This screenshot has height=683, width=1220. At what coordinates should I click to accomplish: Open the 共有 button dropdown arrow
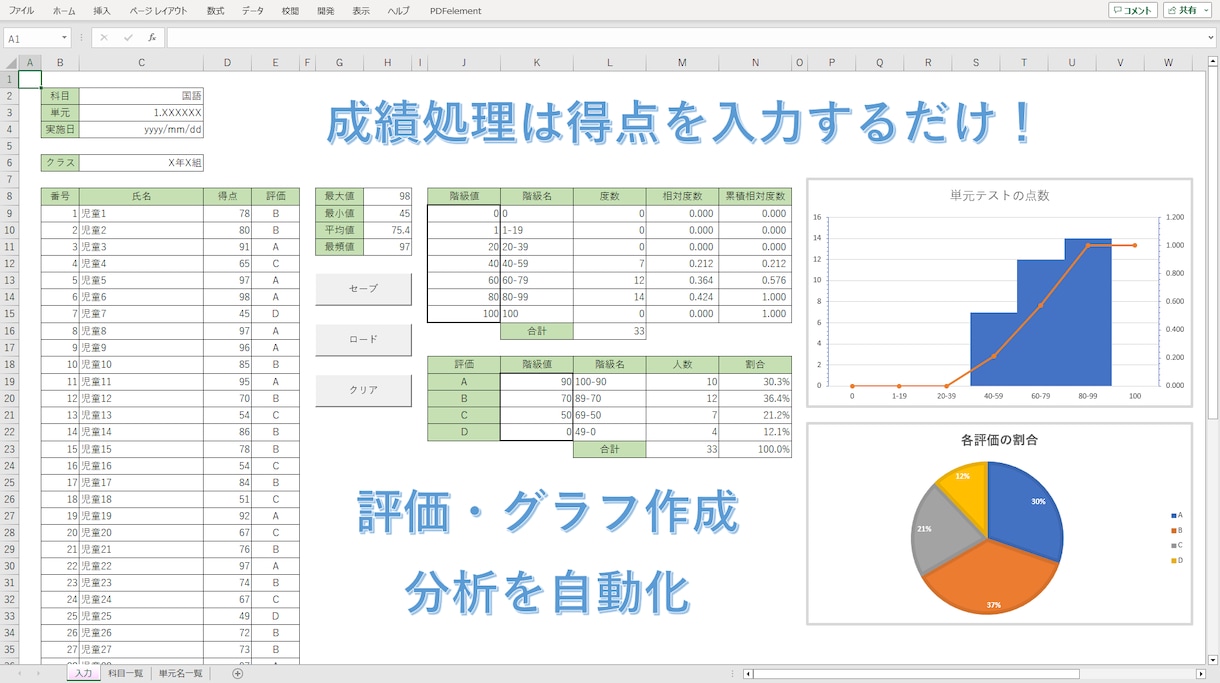pos(1204,10)
